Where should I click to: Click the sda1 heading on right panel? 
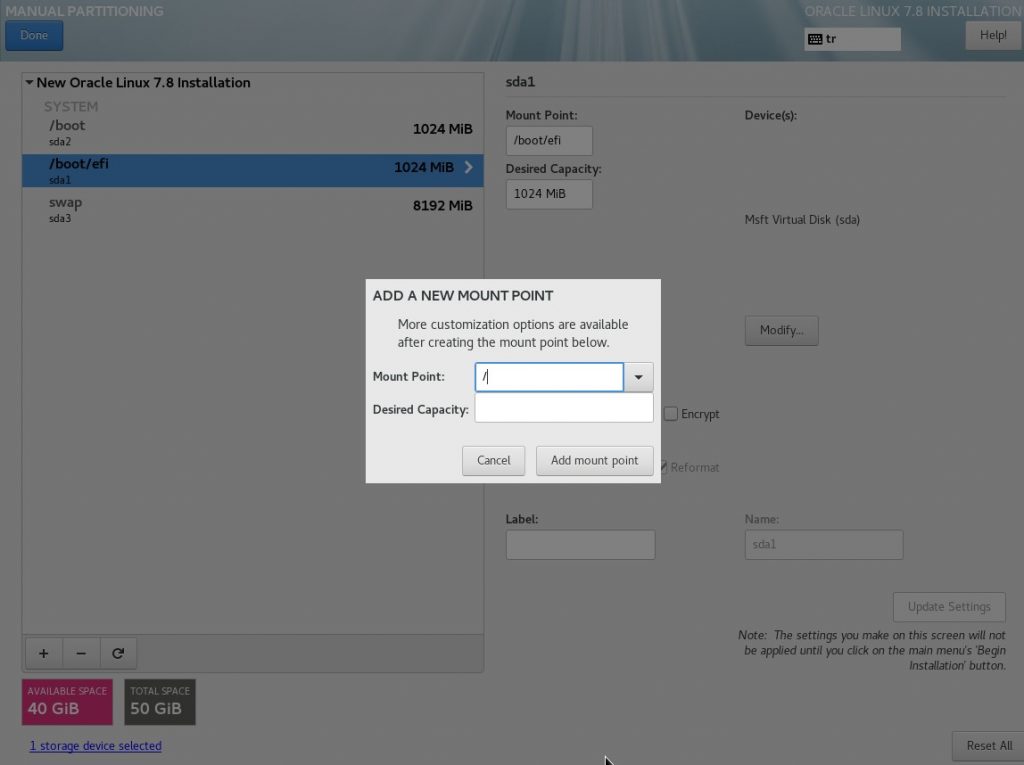pyautogui.click(x=520, y=82)
